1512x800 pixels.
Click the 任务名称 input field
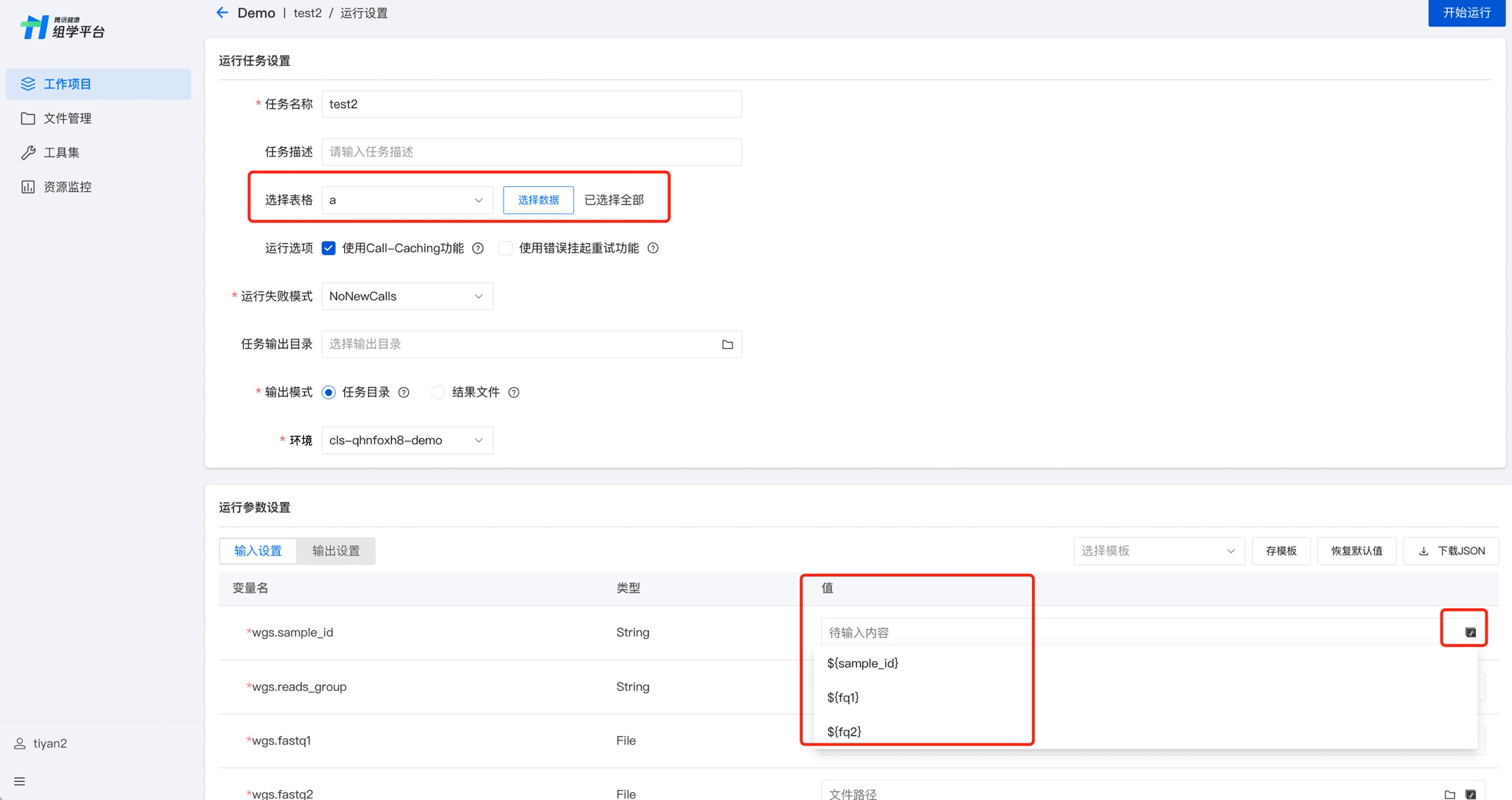pyautogui.click(x=531, y=104)
